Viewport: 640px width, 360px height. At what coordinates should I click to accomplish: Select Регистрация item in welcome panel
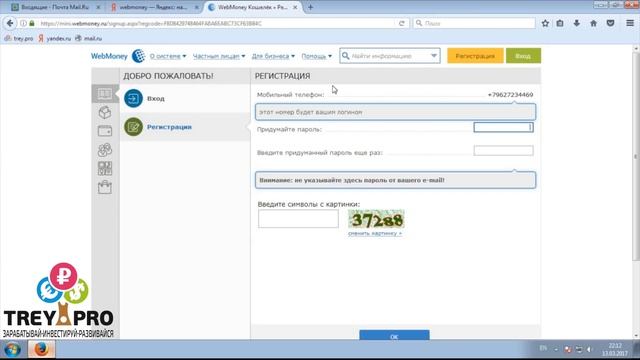(185, 127)
